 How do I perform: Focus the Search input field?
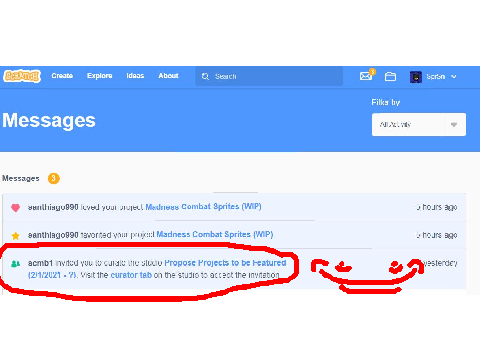pyautogui.click(x=269, y=76)
